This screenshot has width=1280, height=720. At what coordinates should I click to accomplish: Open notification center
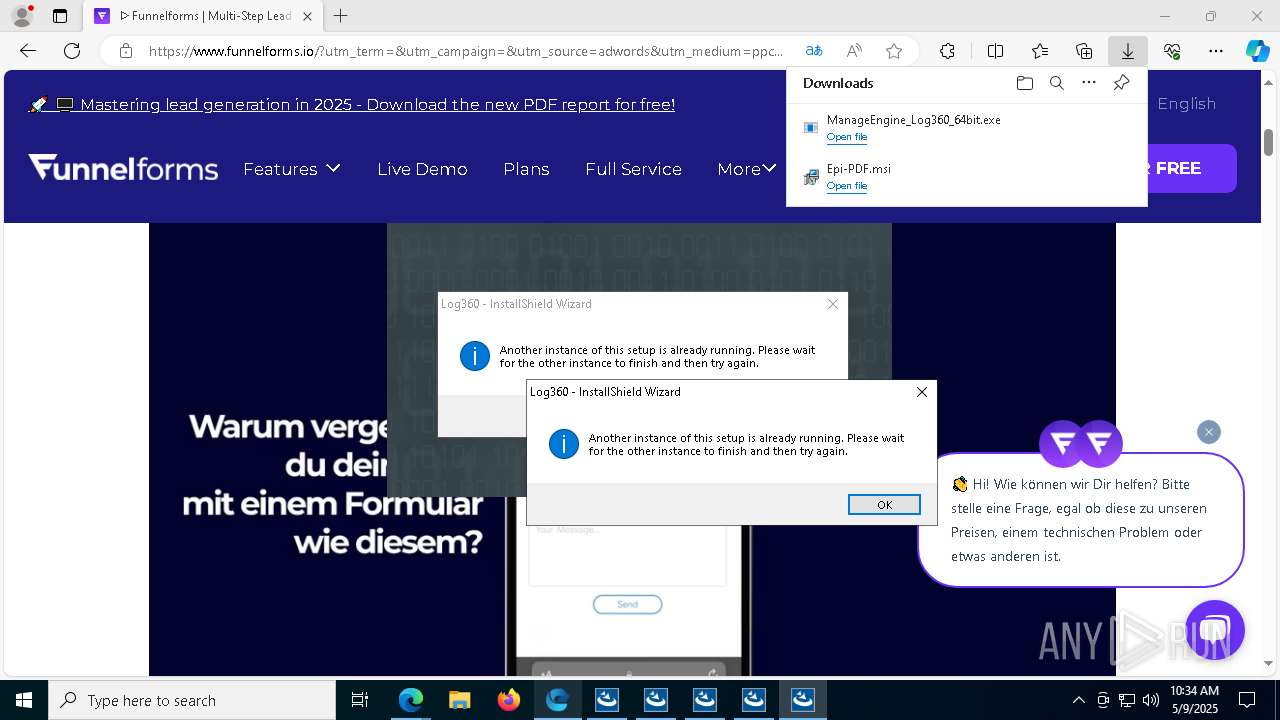1247,700
